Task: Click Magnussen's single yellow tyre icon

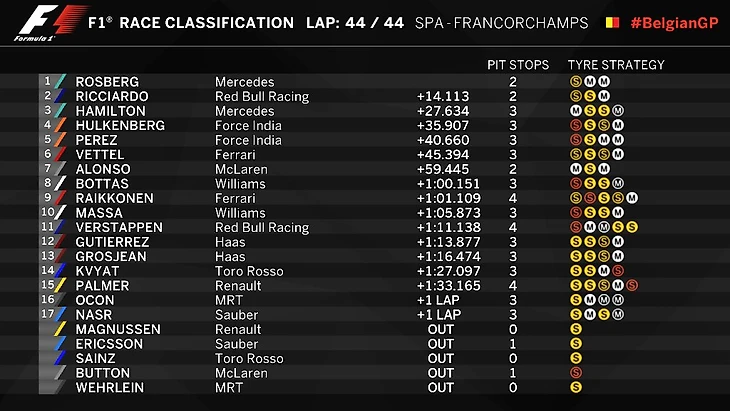Action: tap(575, 329)
